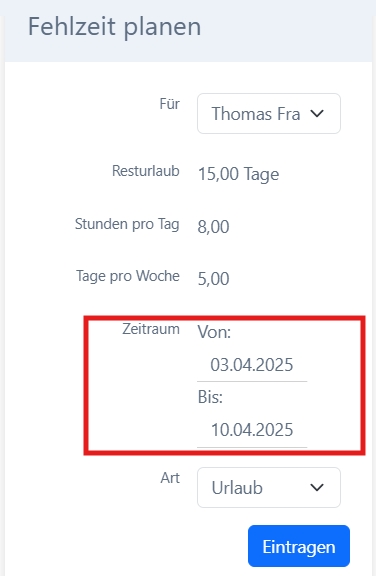
Task: Click the Resturlaub label
Action: click(x=146, y=171)
